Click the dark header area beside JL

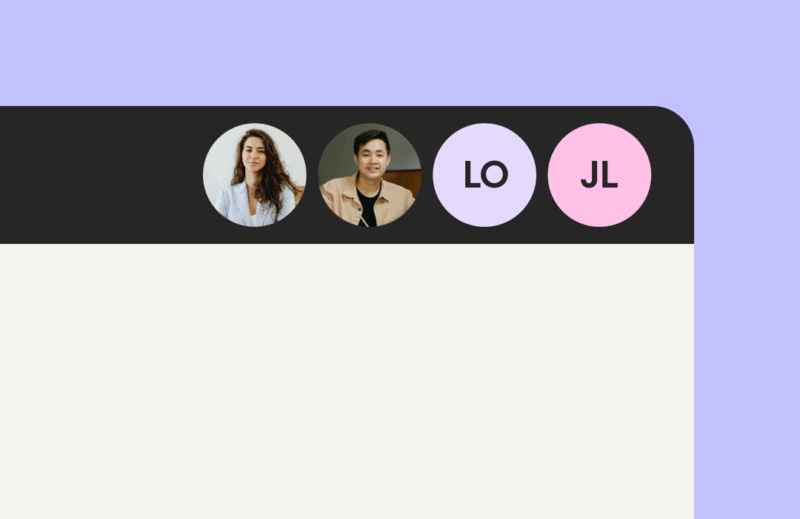tap(672, 184)
